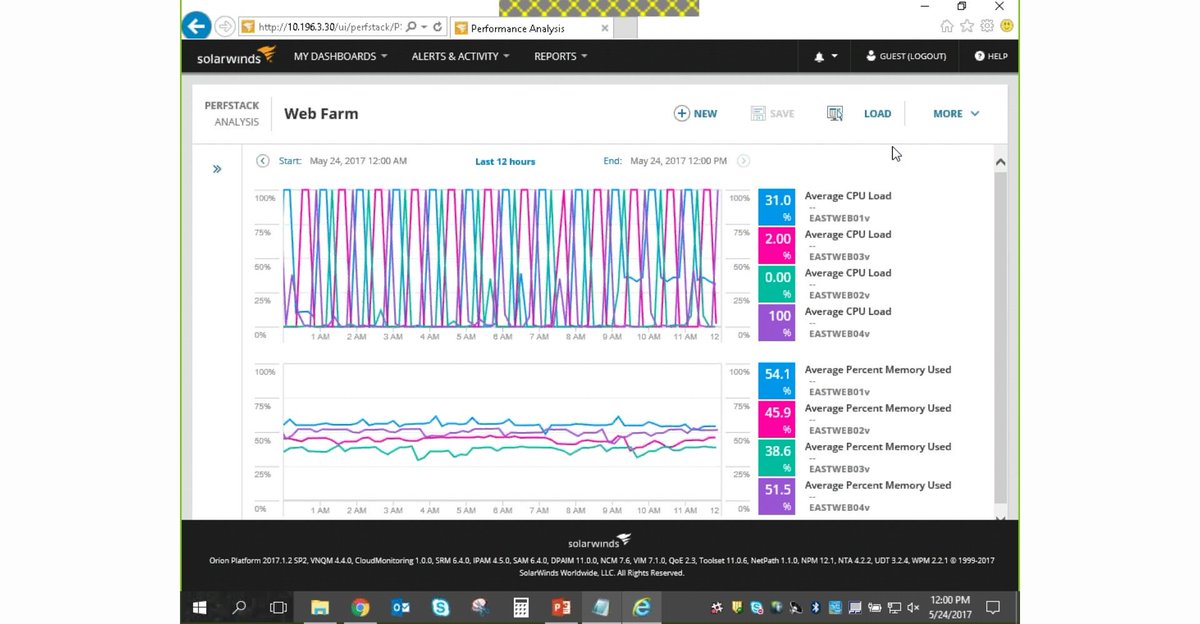Click the end time May 24, 2017 12:00 PM
This screenshot has height=624, width=1200.
pyautogui.click(x=678, y=161)
